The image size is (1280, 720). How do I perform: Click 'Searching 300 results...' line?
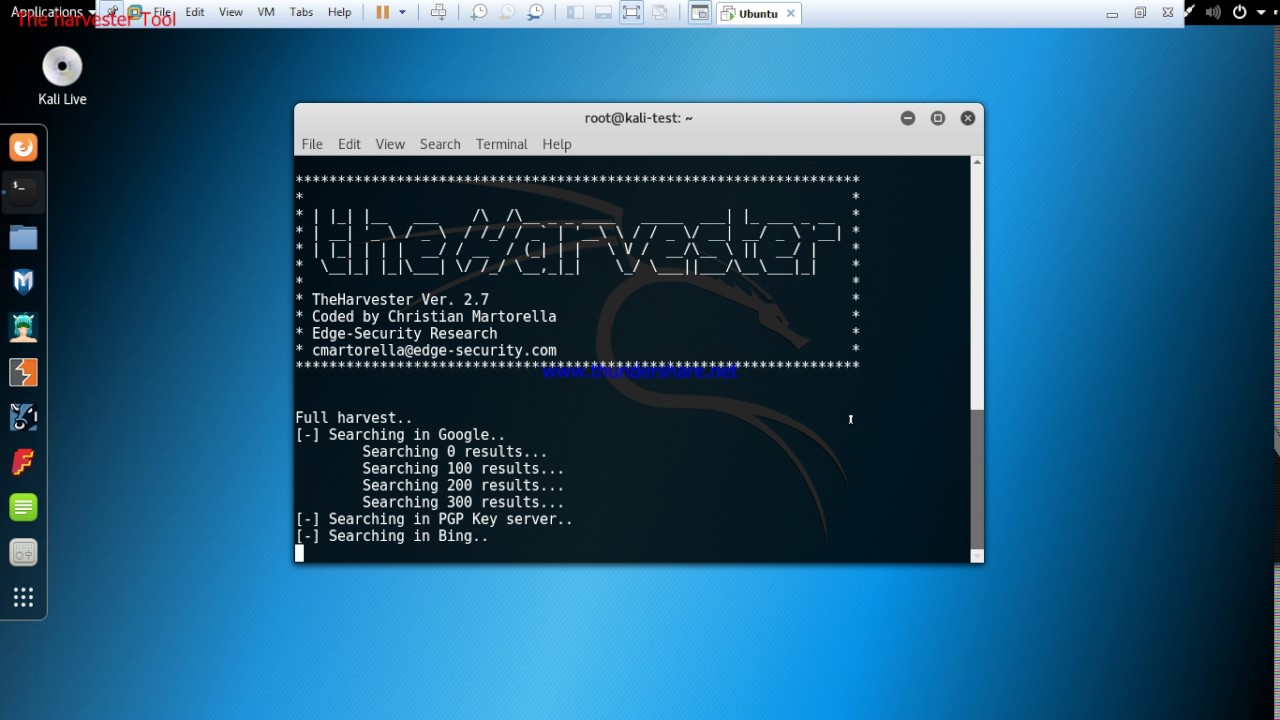463,502
